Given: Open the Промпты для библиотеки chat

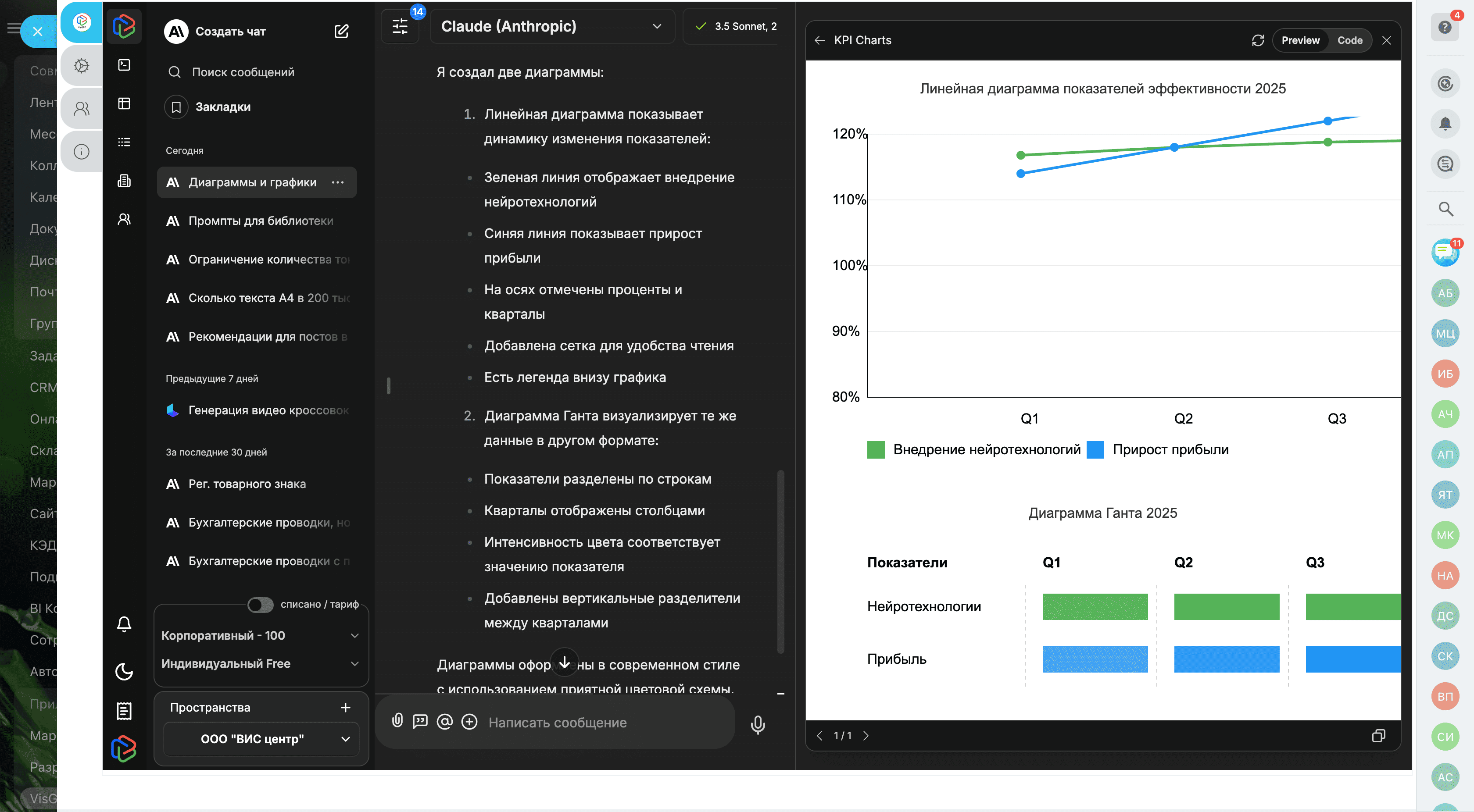Looking at the screenshot, I should point(260,221).
